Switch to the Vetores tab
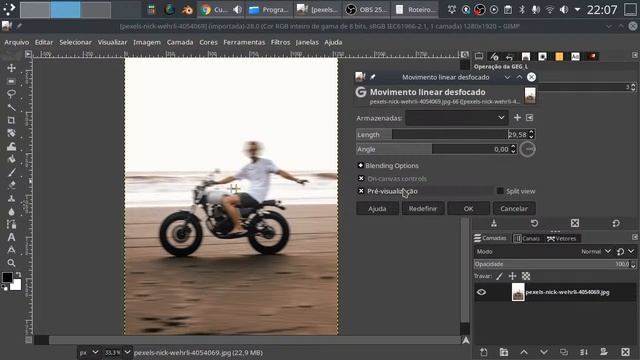The width and height of the screenshot is (640, 360). [x=562, y=238]
